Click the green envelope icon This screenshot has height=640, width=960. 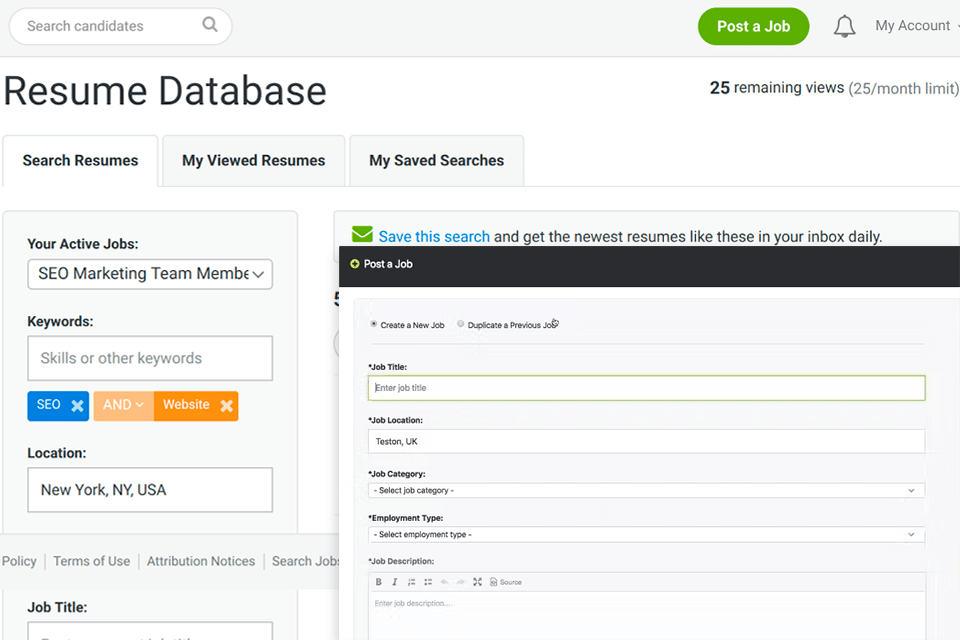click(x=362, y=236)
